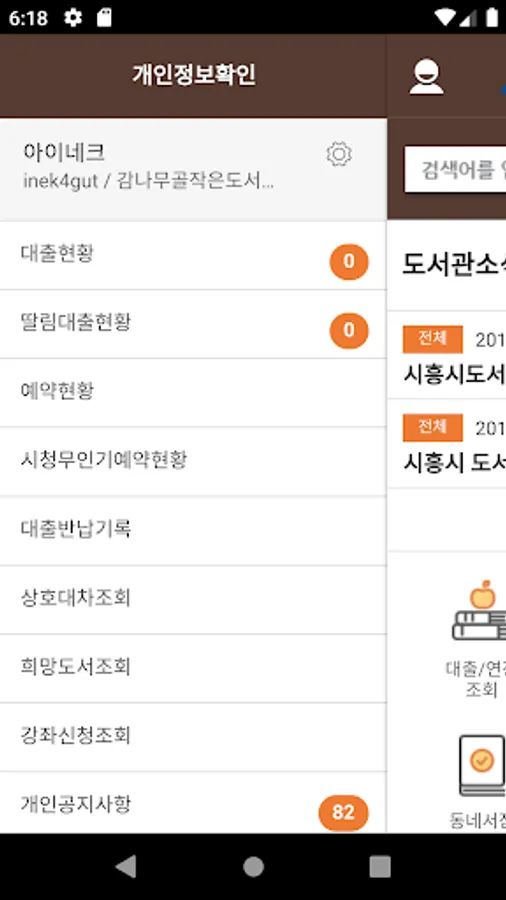Tap the user profile avatar icon
This screenshot has height=900, width=506.
[426, 77]
